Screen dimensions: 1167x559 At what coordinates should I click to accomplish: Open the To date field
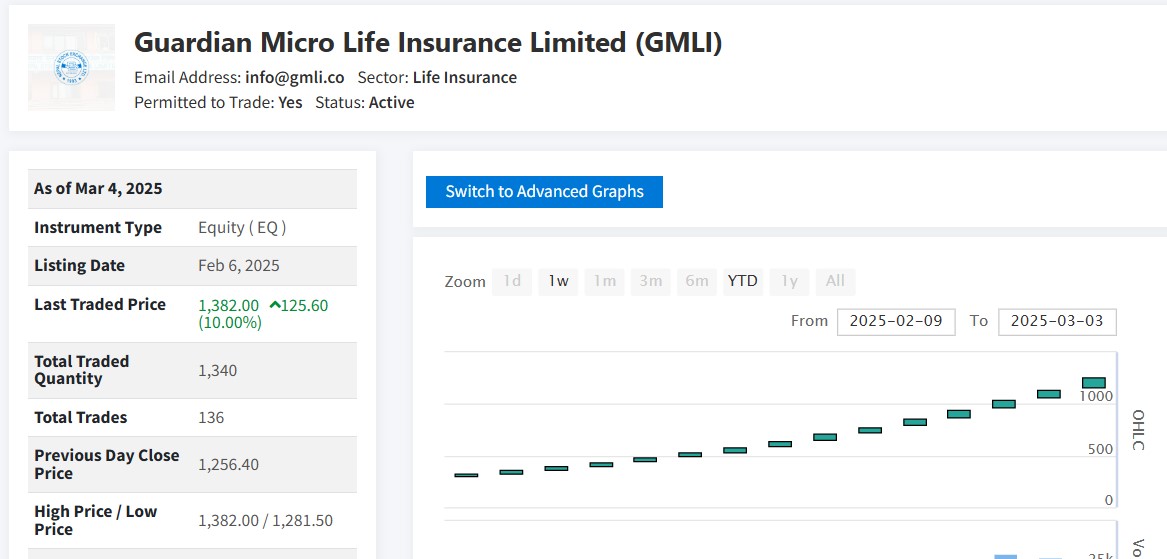(1057, 321)
